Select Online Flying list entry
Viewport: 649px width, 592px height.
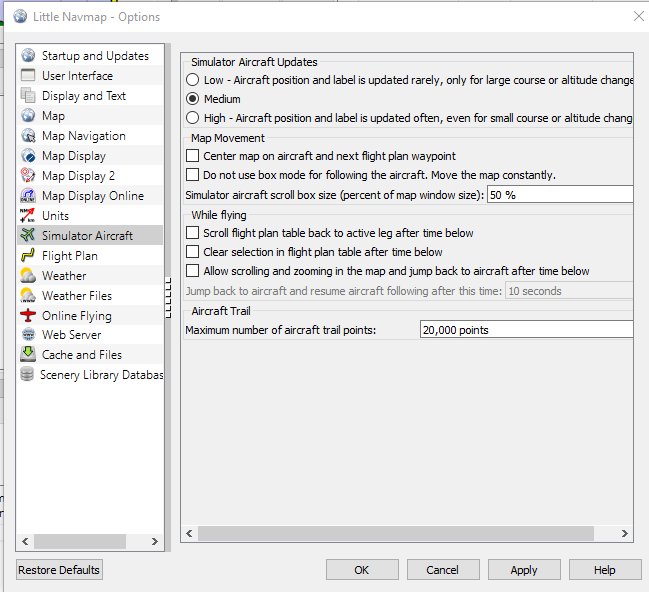(x=91, y=315)
